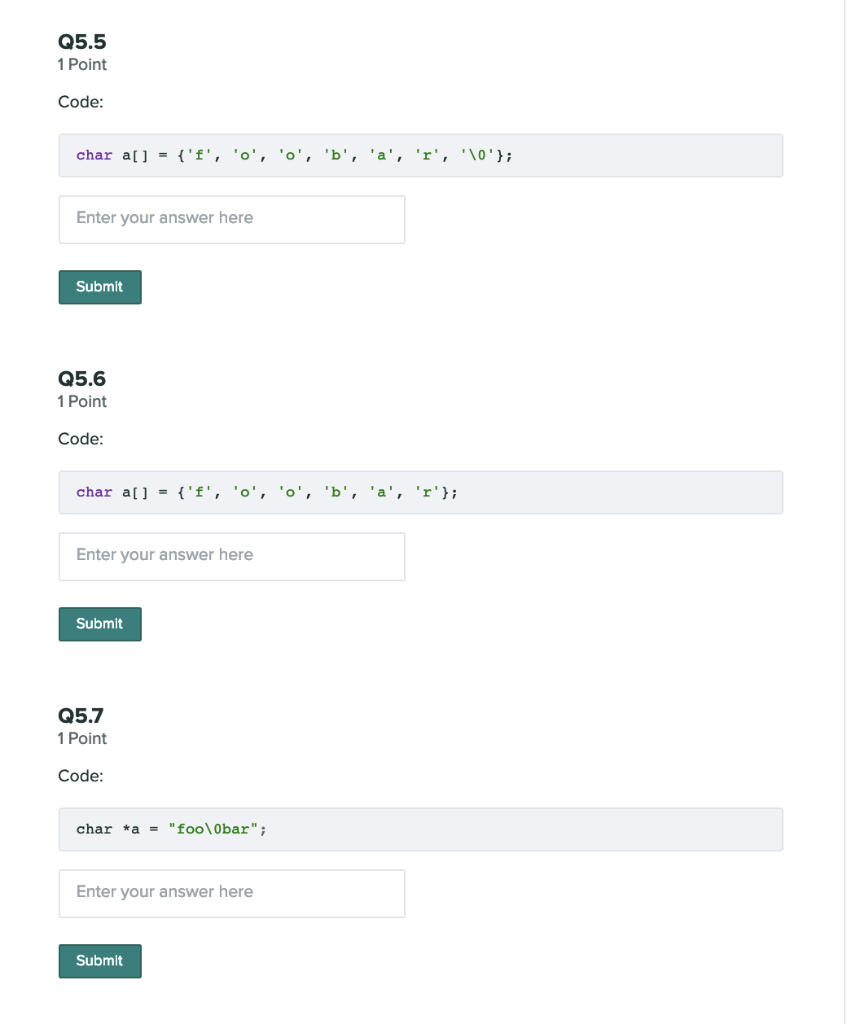
Task: Click the answer field for Q5.7
Action: [x=231, y=892]
